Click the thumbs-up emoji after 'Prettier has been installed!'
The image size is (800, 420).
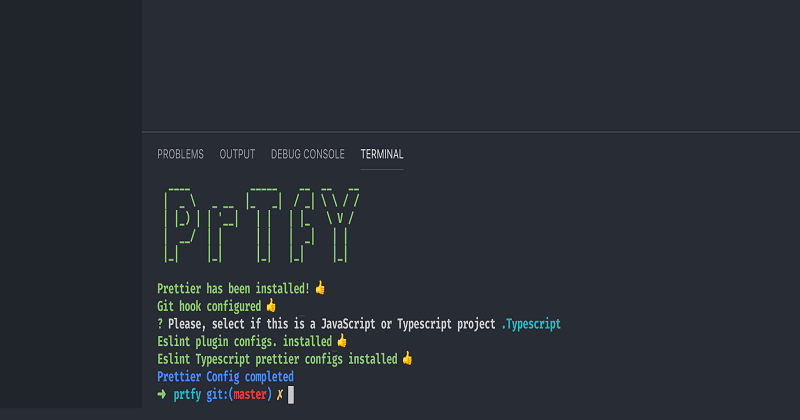[x=320, y=288]
